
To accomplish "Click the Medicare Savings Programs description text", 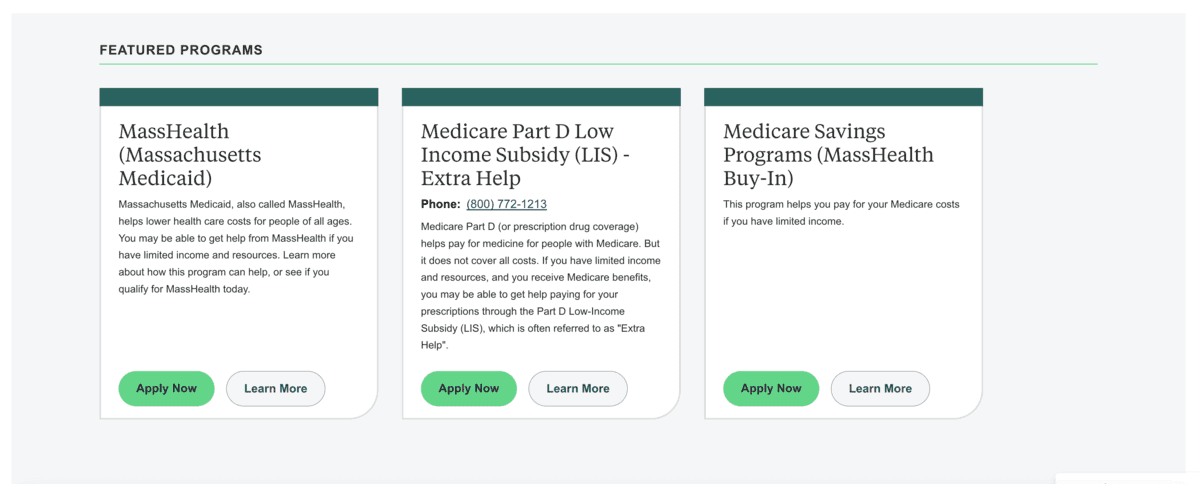I will (x=841, y=213).
